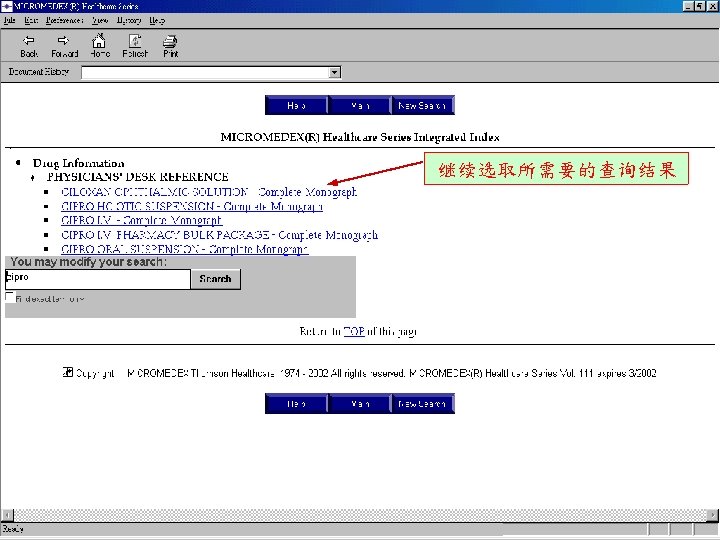Expand the Document History dropdown arrow
Screen dimensions: 720x540
(x=335, y=73)
